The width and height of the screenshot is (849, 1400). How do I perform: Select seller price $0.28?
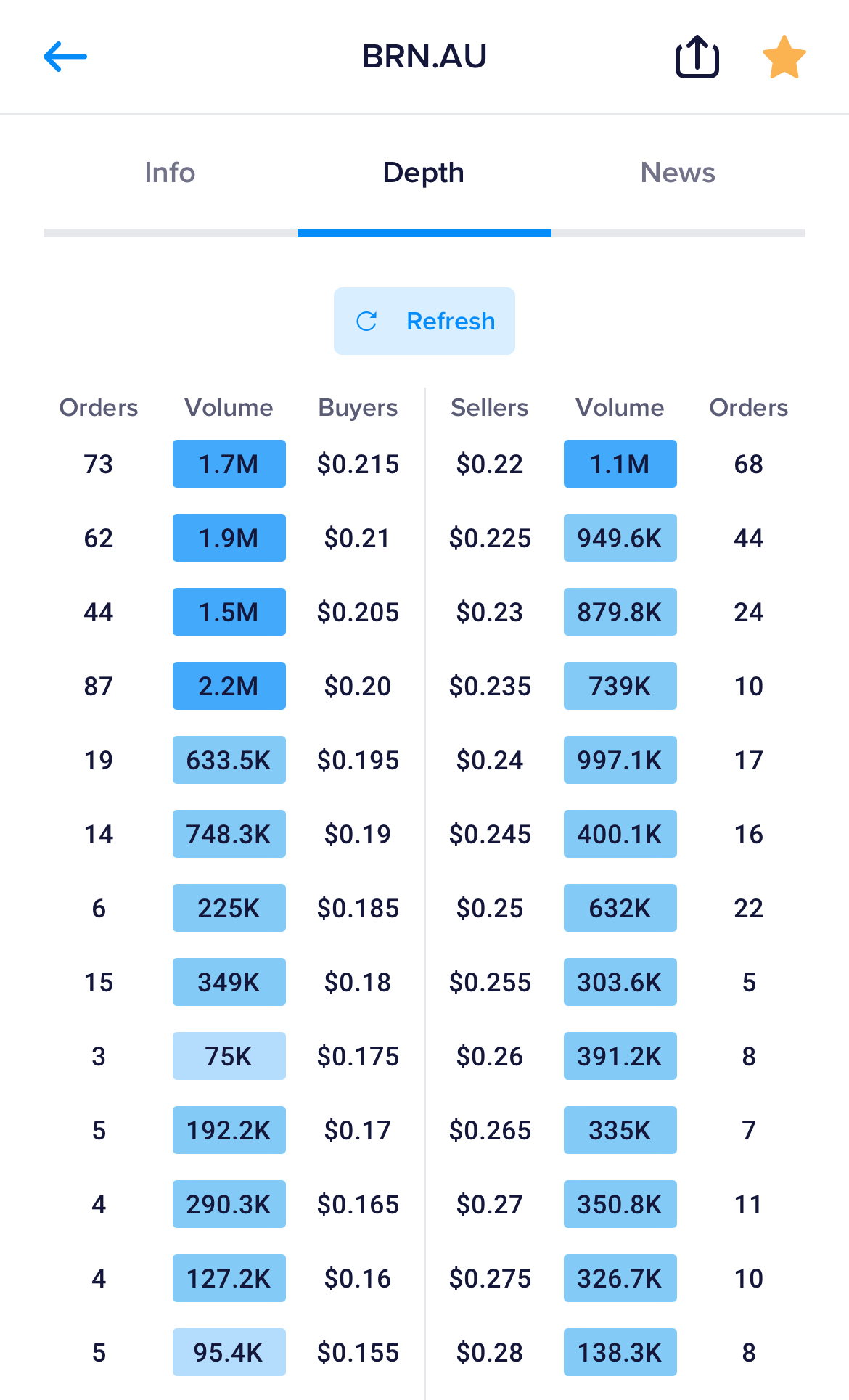[x=490, y=1352]
